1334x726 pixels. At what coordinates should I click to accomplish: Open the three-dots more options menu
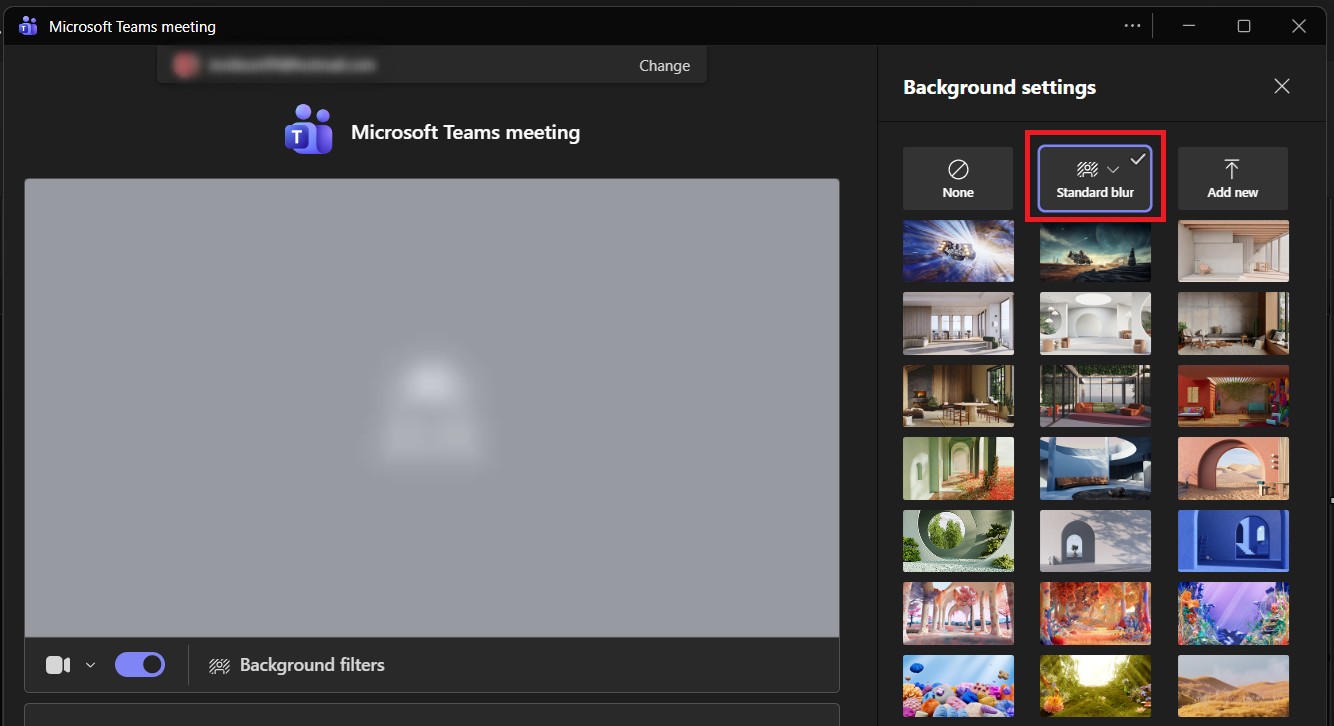pyautogui.click(x=1132, y=26)
